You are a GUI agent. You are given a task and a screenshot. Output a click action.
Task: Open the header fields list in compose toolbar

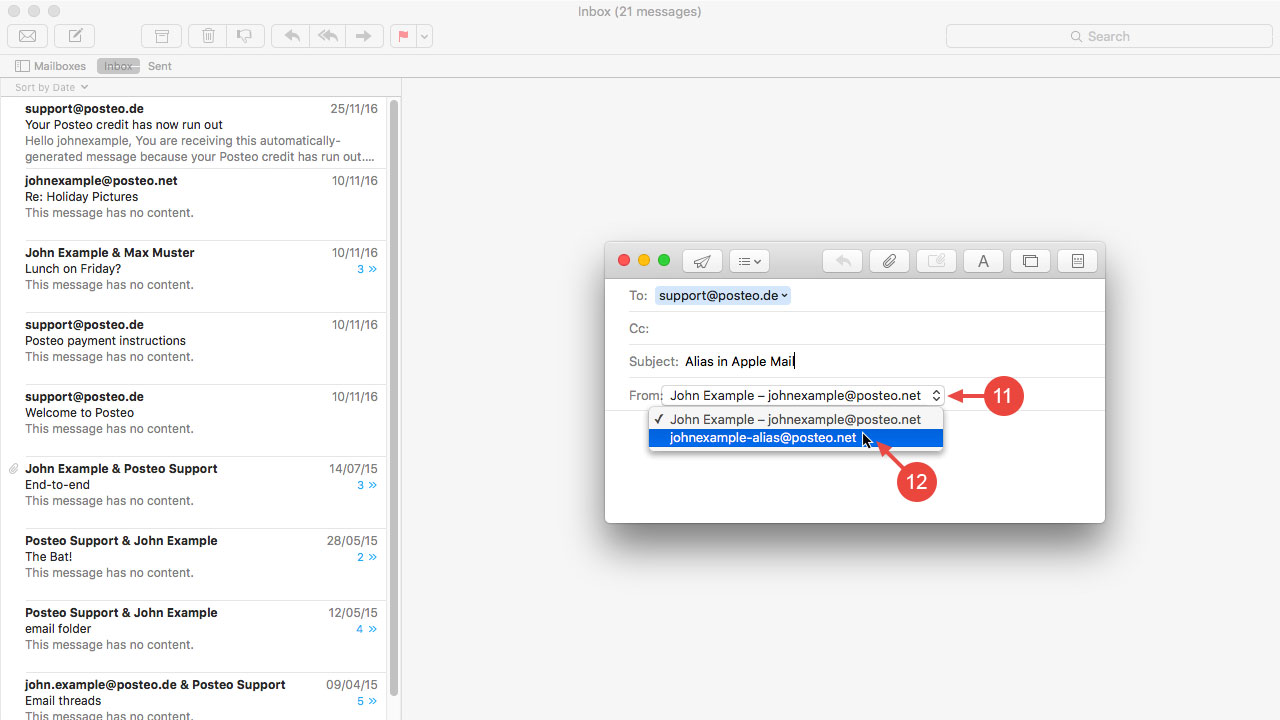749,261
